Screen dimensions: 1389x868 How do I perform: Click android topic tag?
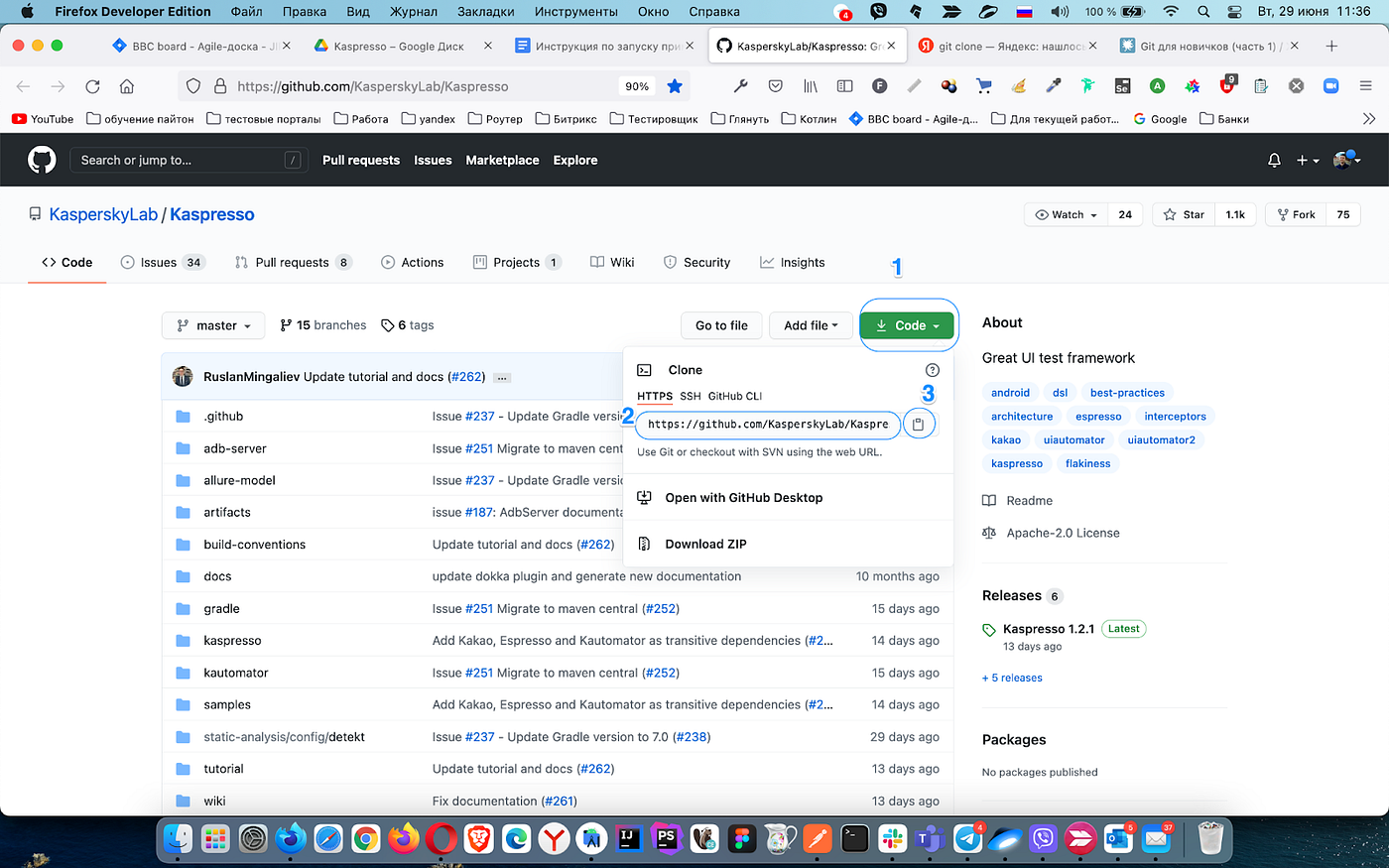(x=1010, y=393)
